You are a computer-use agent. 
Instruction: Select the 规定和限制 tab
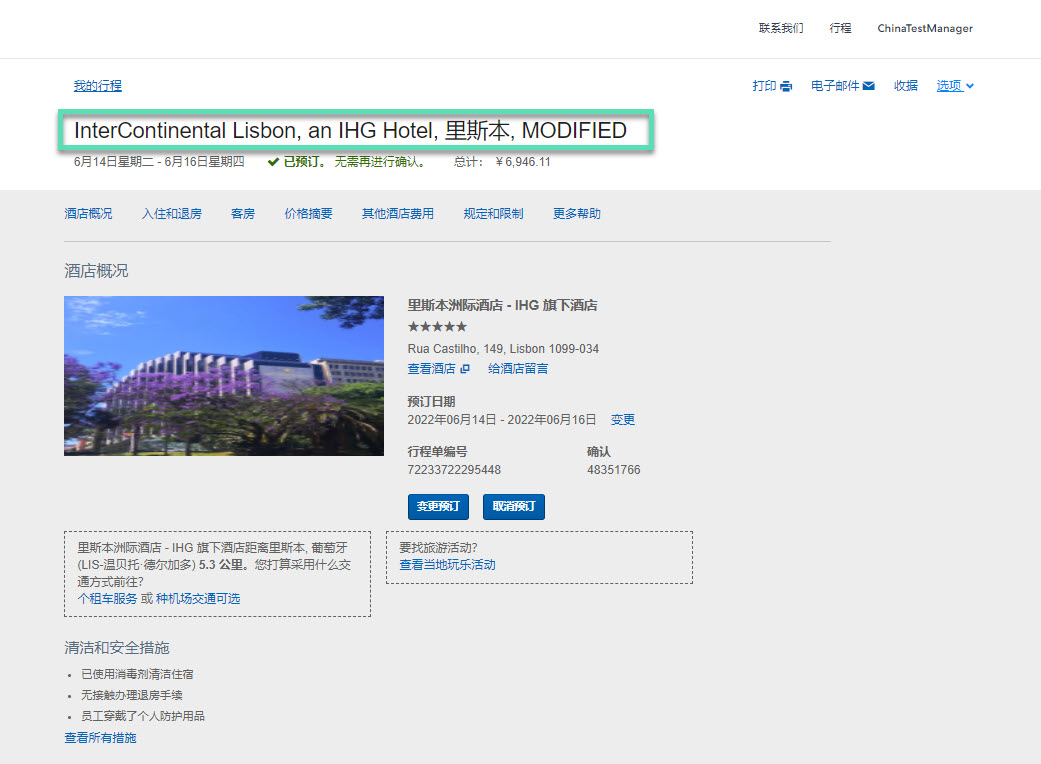tap(493, 214)
